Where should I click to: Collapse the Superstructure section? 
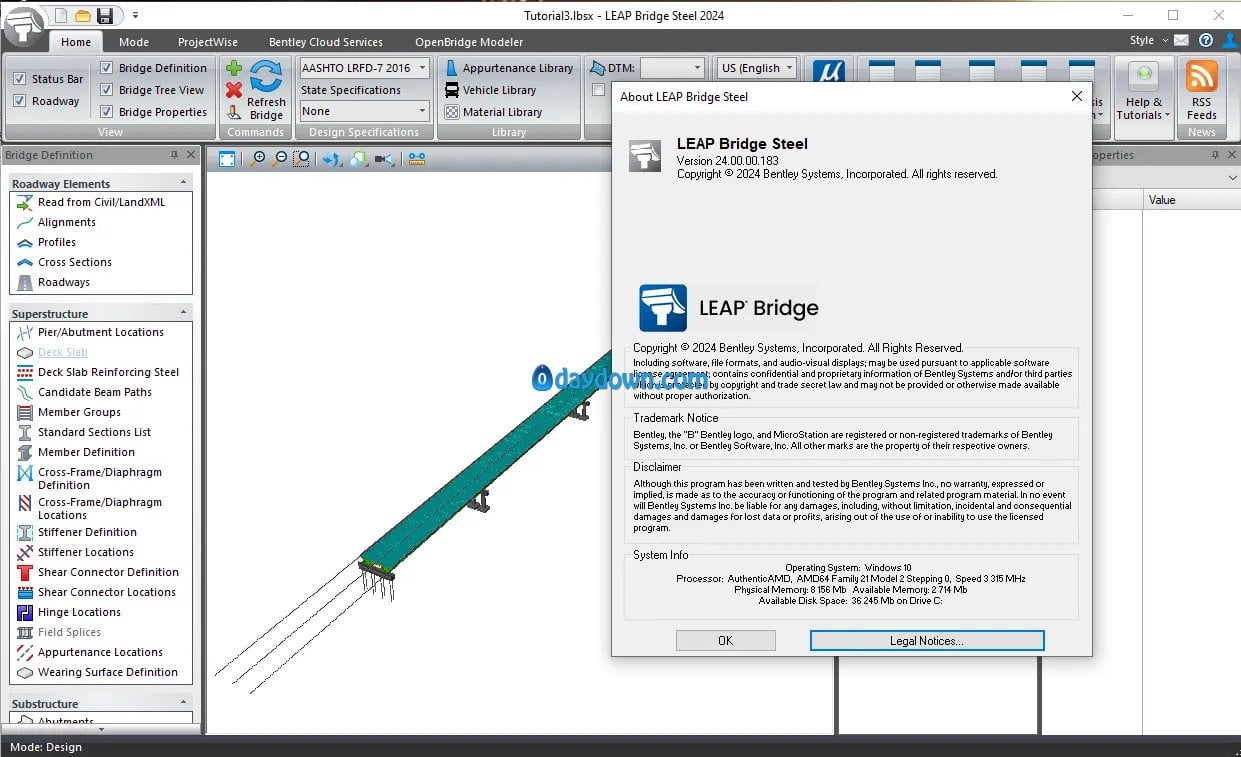pos(183,313)
